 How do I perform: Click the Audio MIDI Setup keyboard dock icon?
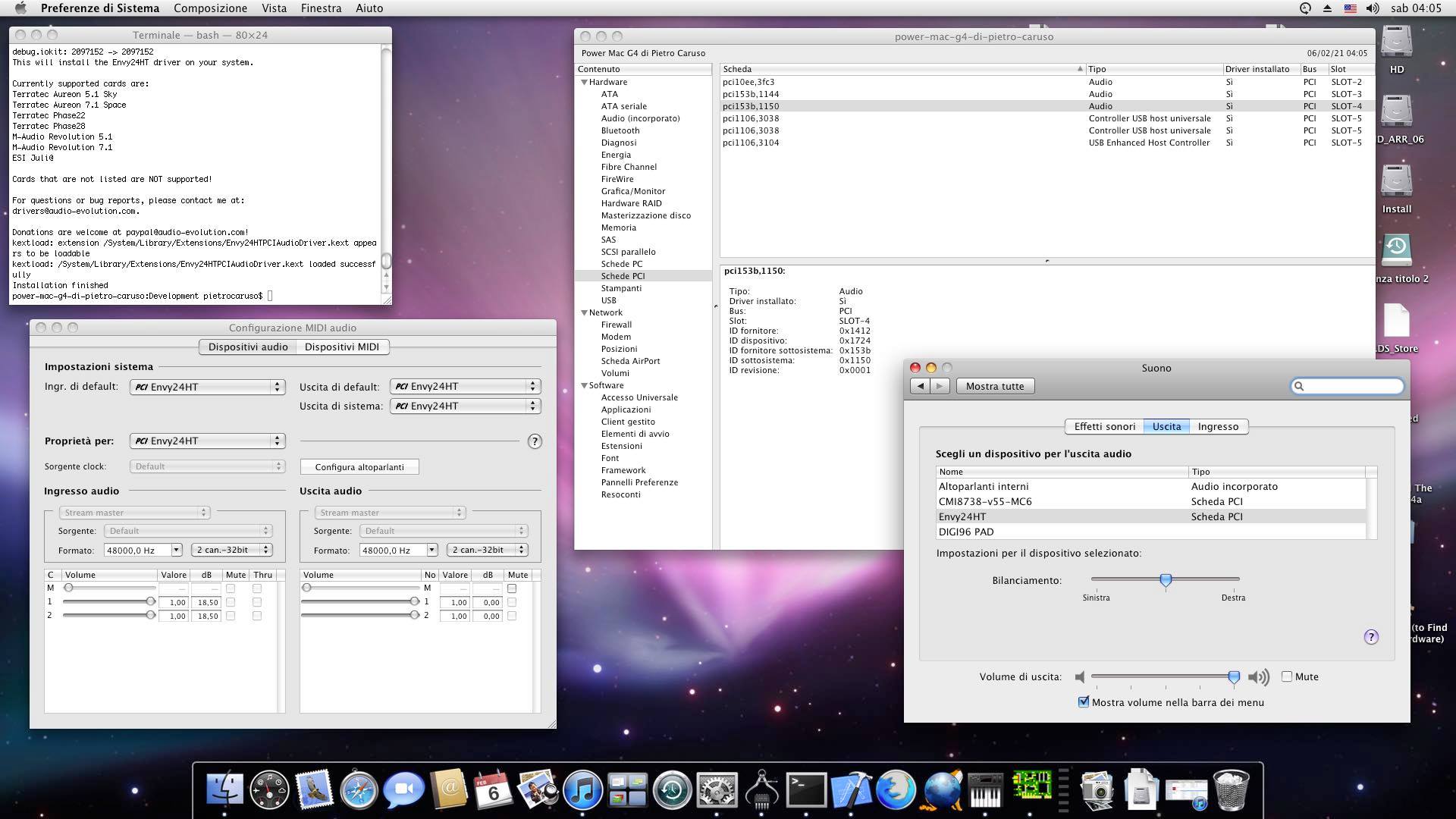tap(985, 790)
